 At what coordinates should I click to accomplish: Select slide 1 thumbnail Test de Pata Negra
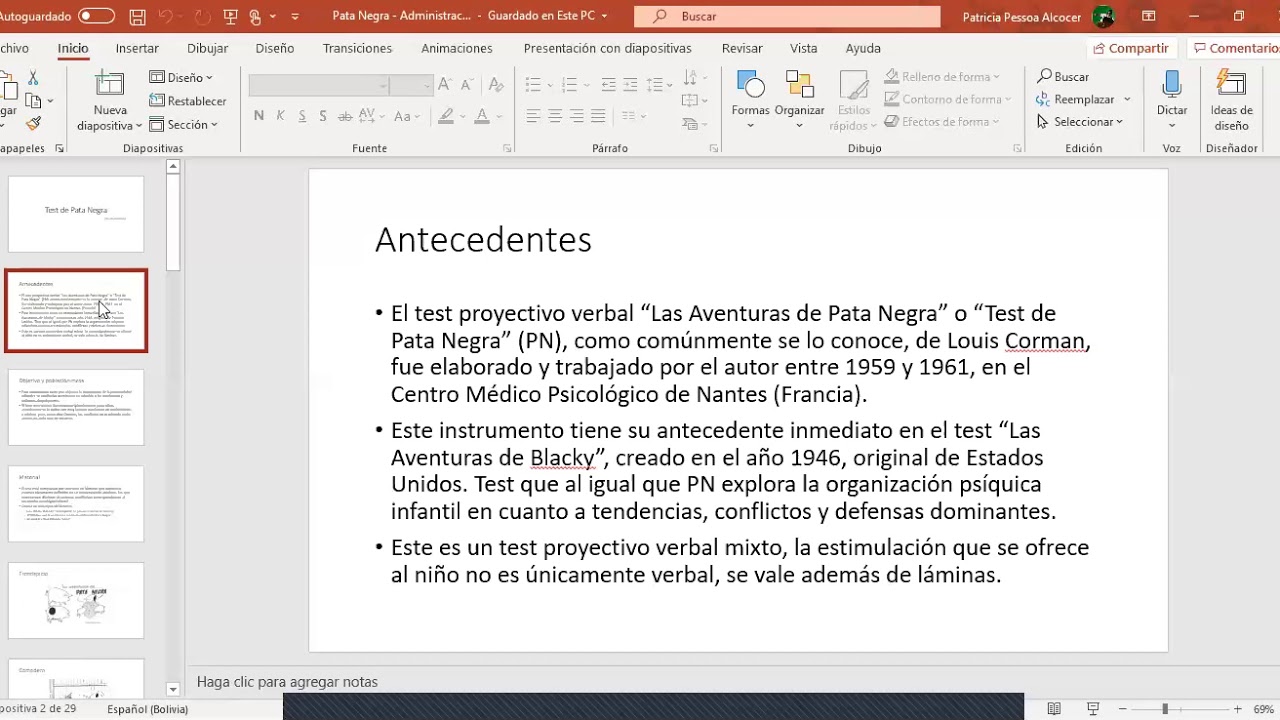click(76, 214)
